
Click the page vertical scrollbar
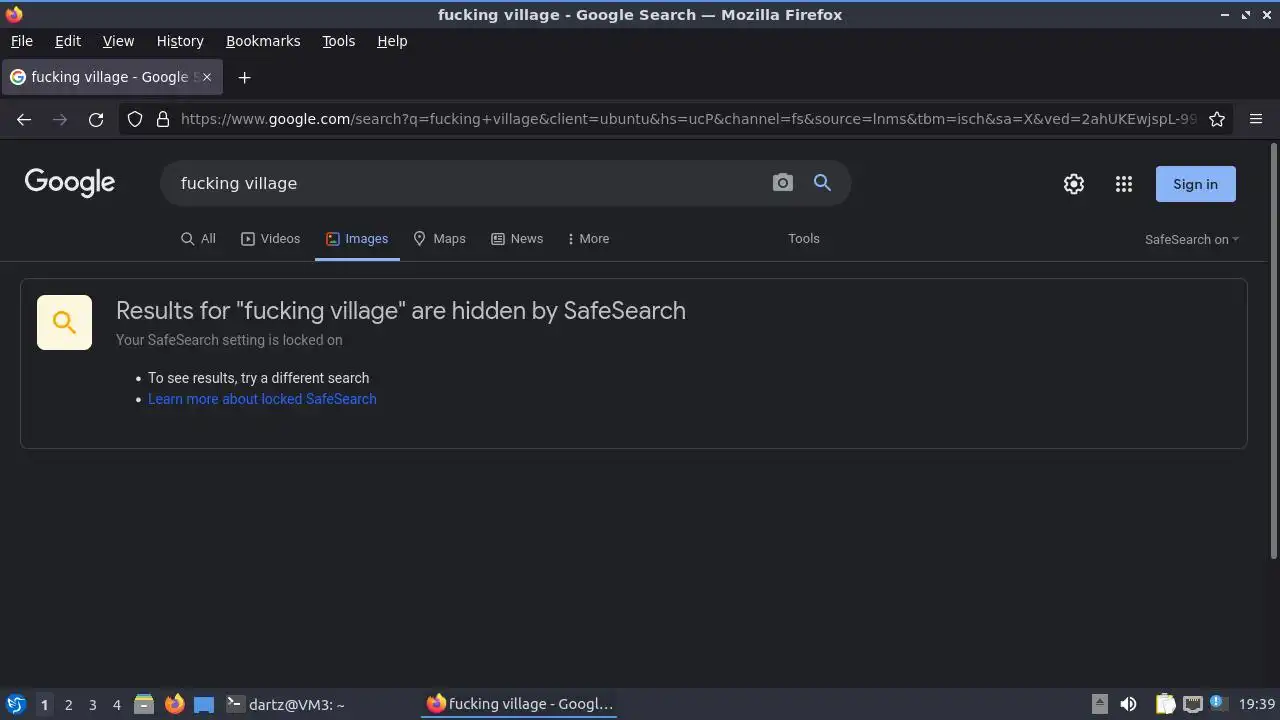(x=1273, y=351)
